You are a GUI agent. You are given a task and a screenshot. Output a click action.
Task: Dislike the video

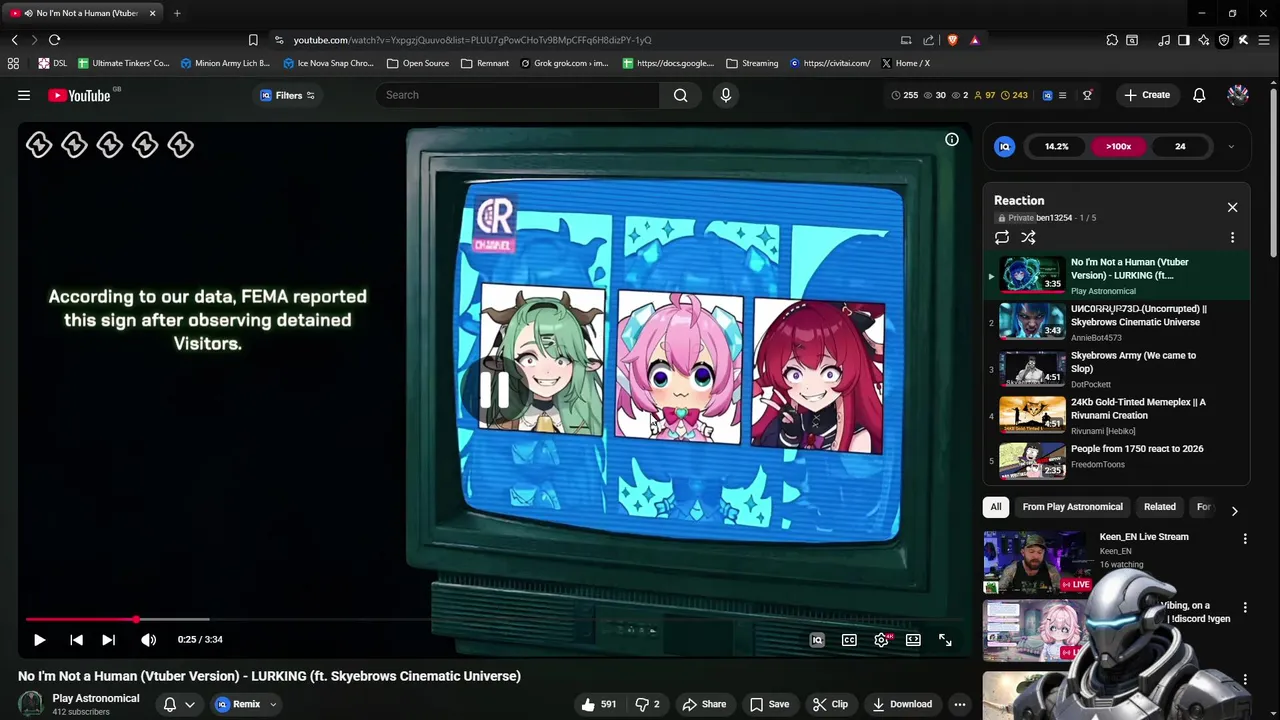pyautogui.click(x=648, y=704)
